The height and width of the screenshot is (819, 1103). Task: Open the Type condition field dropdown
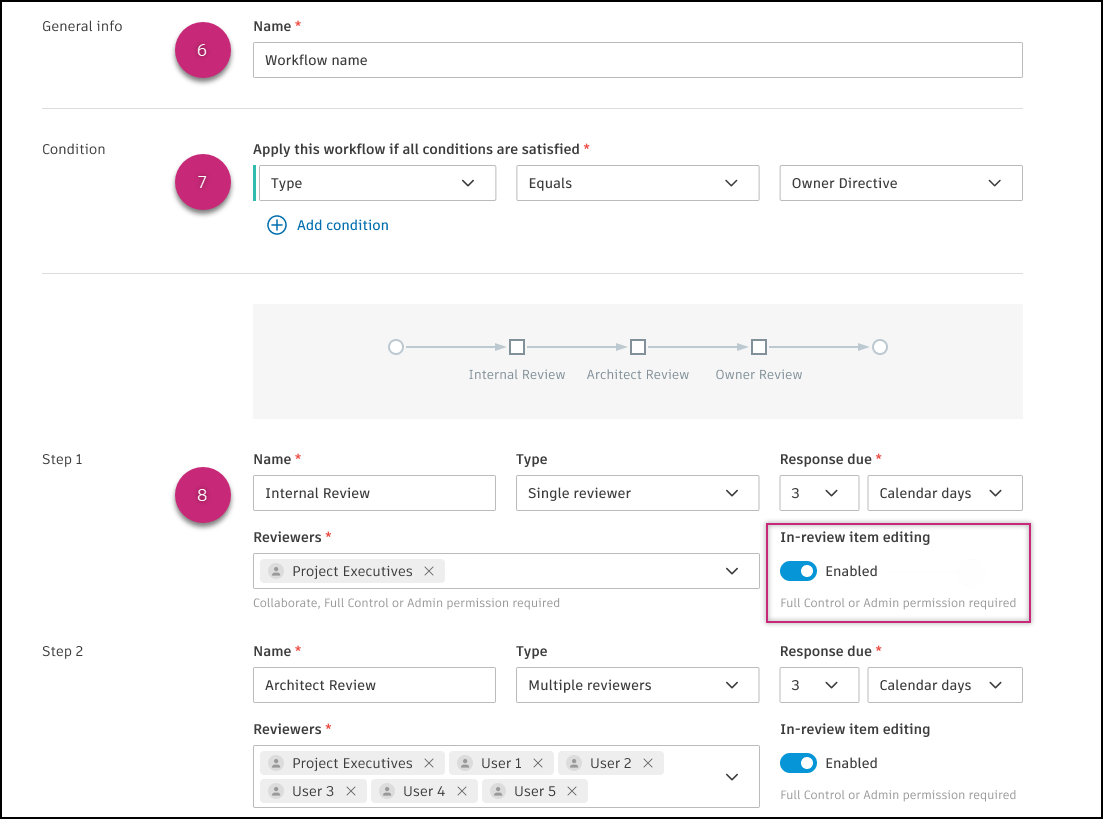coord(377,183)
